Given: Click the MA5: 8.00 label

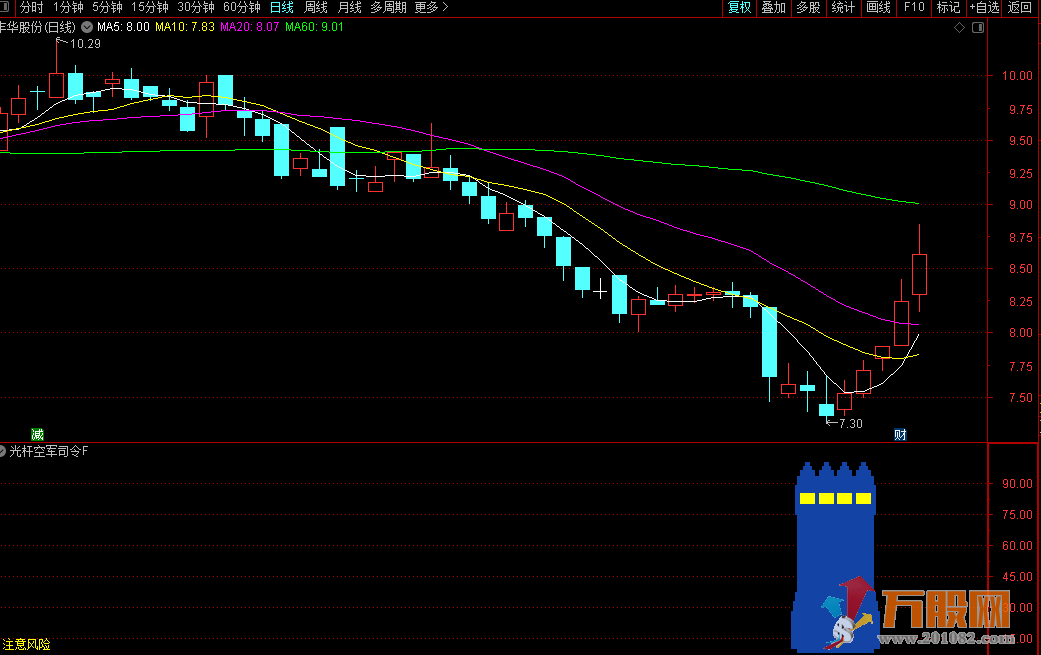Looking at the screenshot, I should point(123,27).
